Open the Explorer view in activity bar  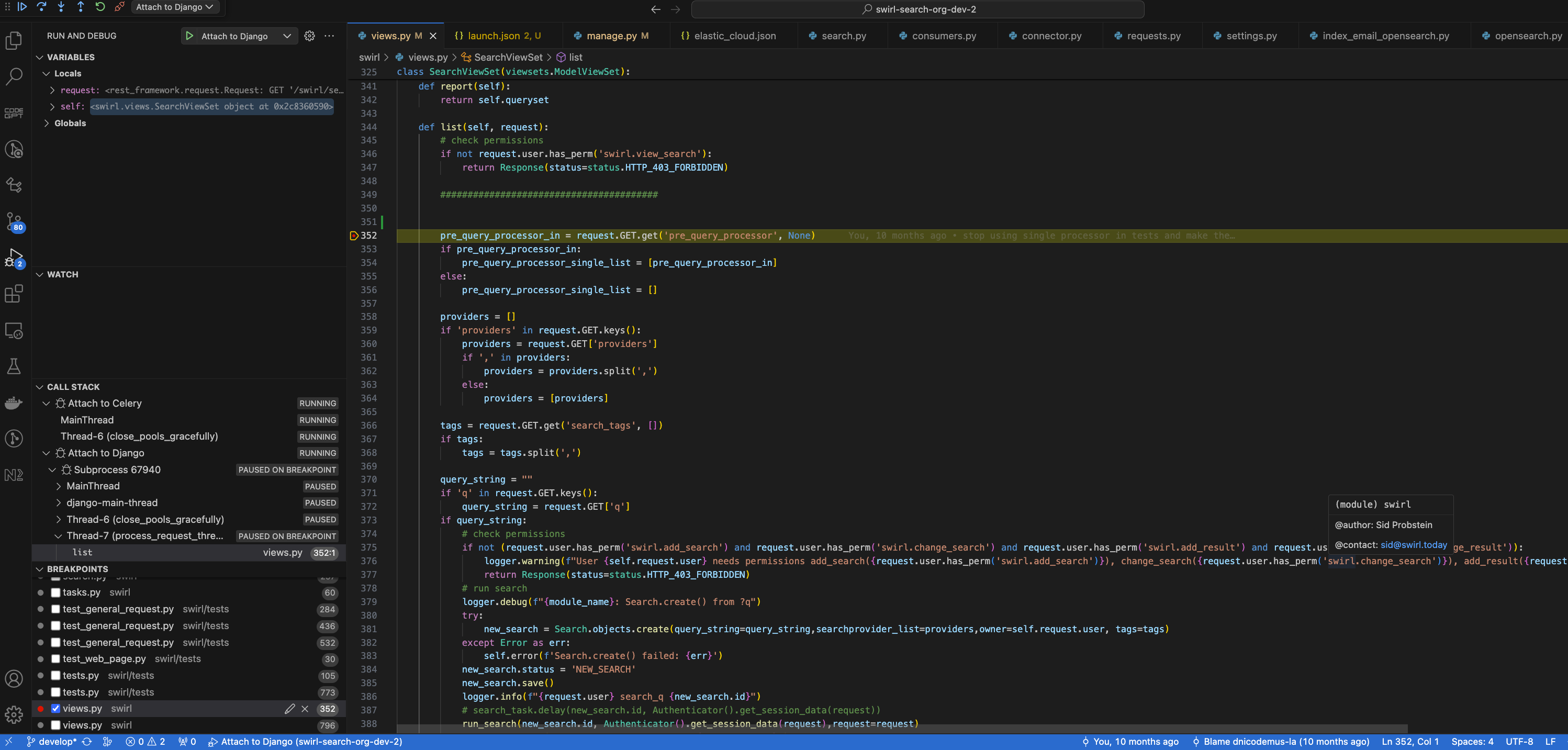(14, 41)
